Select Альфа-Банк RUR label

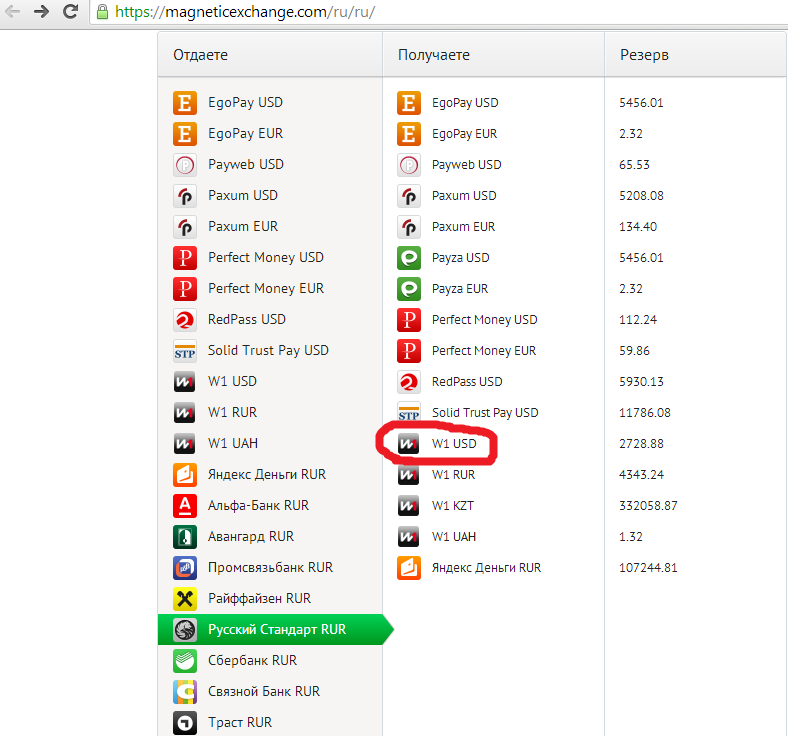[259, 505]
